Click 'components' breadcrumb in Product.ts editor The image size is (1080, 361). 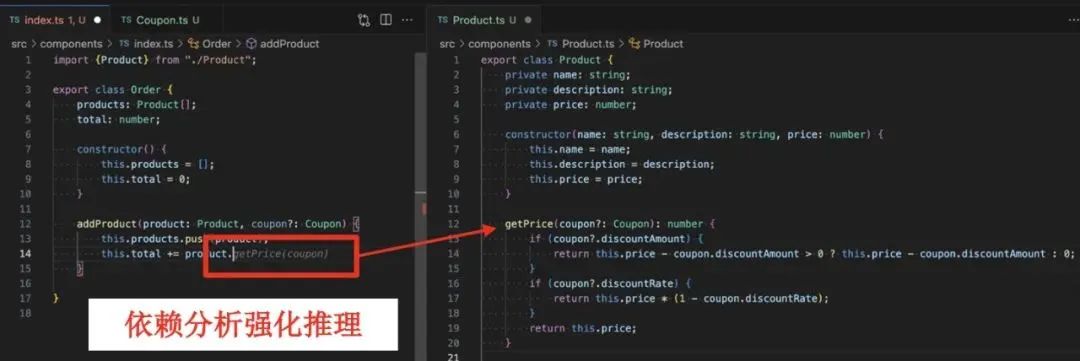point(499,43)
